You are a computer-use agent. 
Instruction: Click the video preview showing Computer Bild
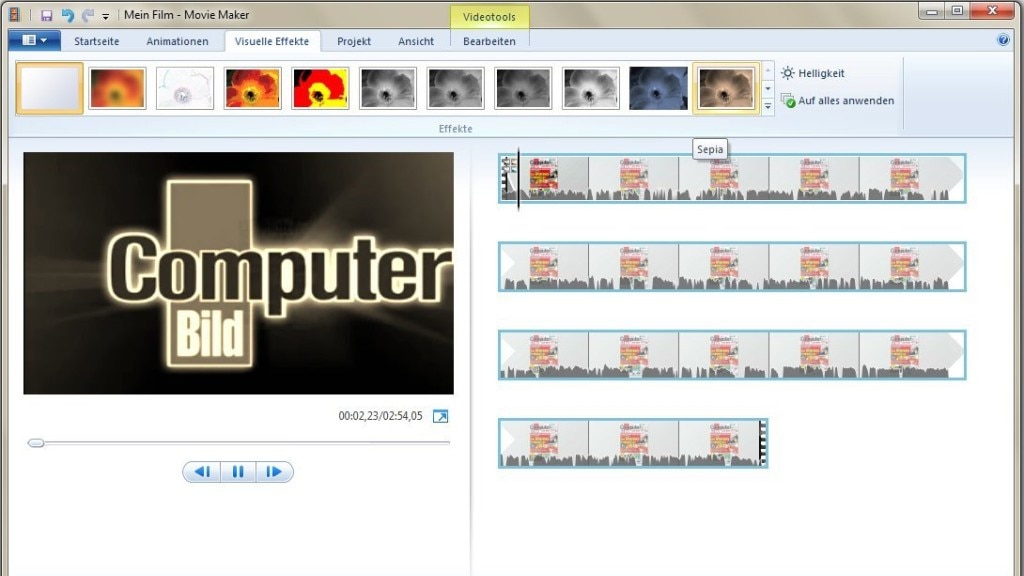[x=238, y=273]
